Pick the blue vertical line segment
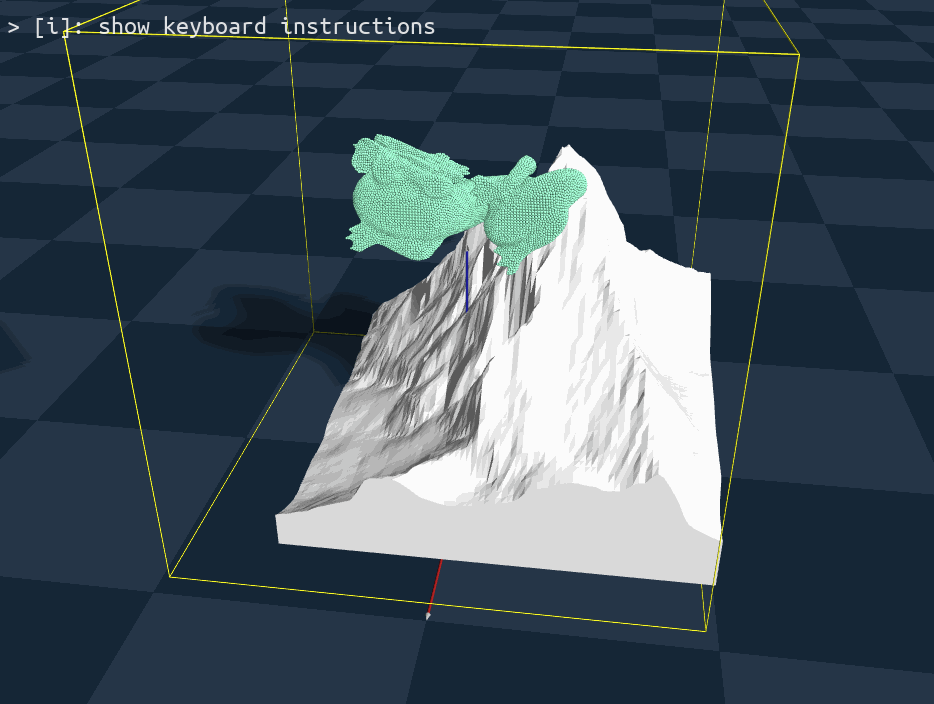Image resolution: width=934 pixels, height=704 pixels. pyautogui.click(x=467, y=282)
